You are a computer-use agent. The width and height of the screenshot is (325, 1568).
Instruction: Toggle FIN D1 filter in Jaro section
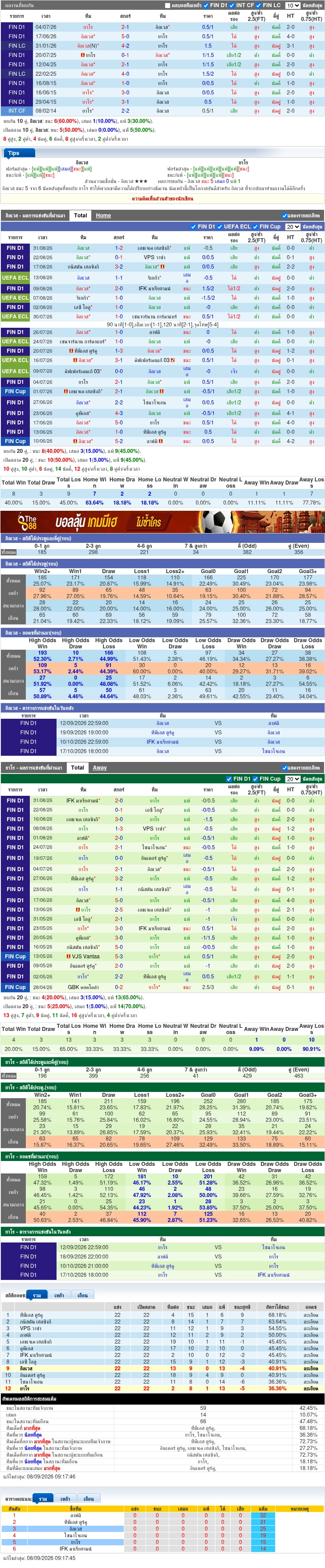(x=229, y=778)
